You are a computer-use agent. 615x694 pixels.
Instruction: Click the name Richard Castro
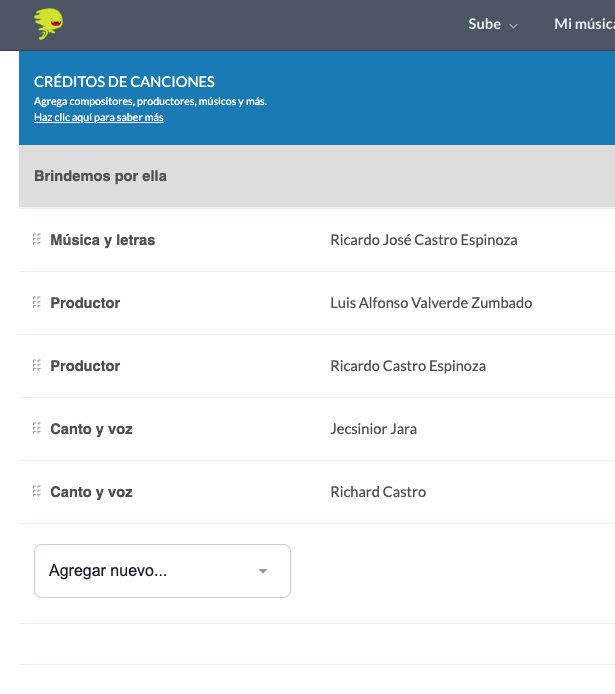(x=378, y=492)
